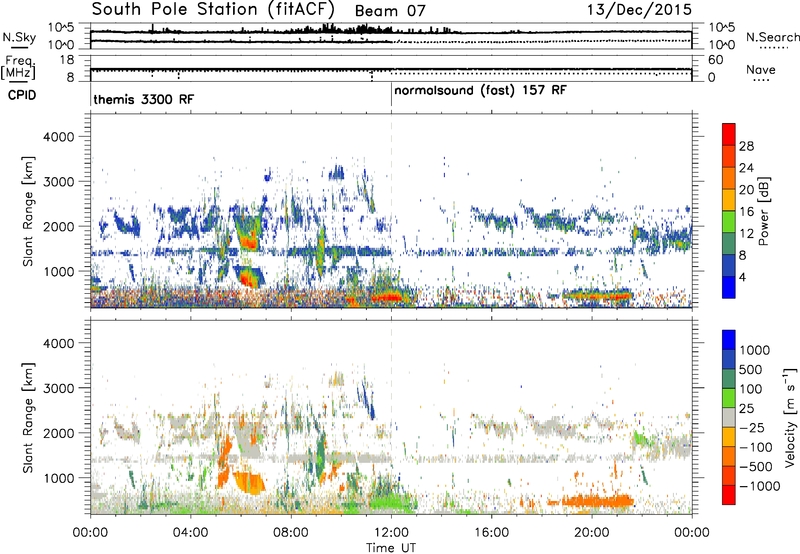Select the "−500" Velocity colorbar value

(x=756, y=466)
